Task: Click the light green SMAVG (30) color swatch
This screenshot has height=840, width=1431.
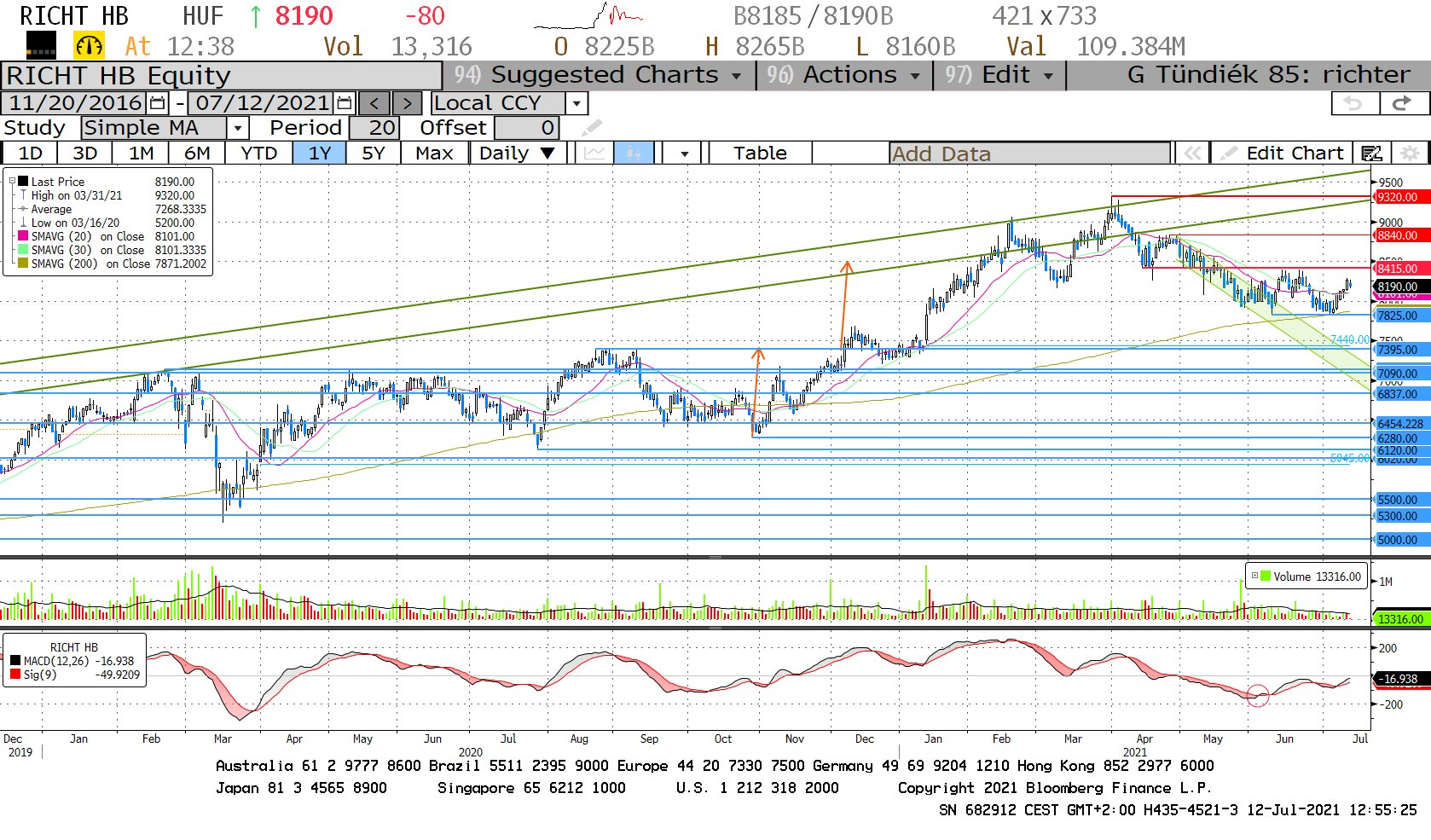Action: (24, 250)
